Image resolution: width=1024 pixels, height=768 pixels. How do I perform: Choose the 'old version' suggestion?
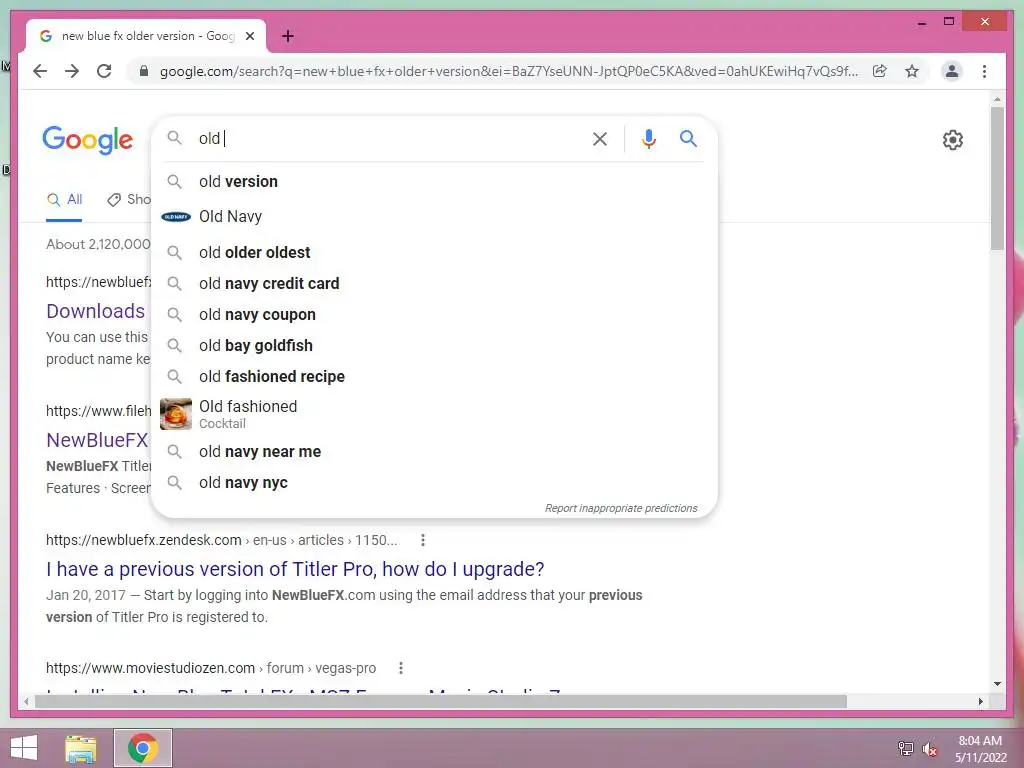pos(434,182)
